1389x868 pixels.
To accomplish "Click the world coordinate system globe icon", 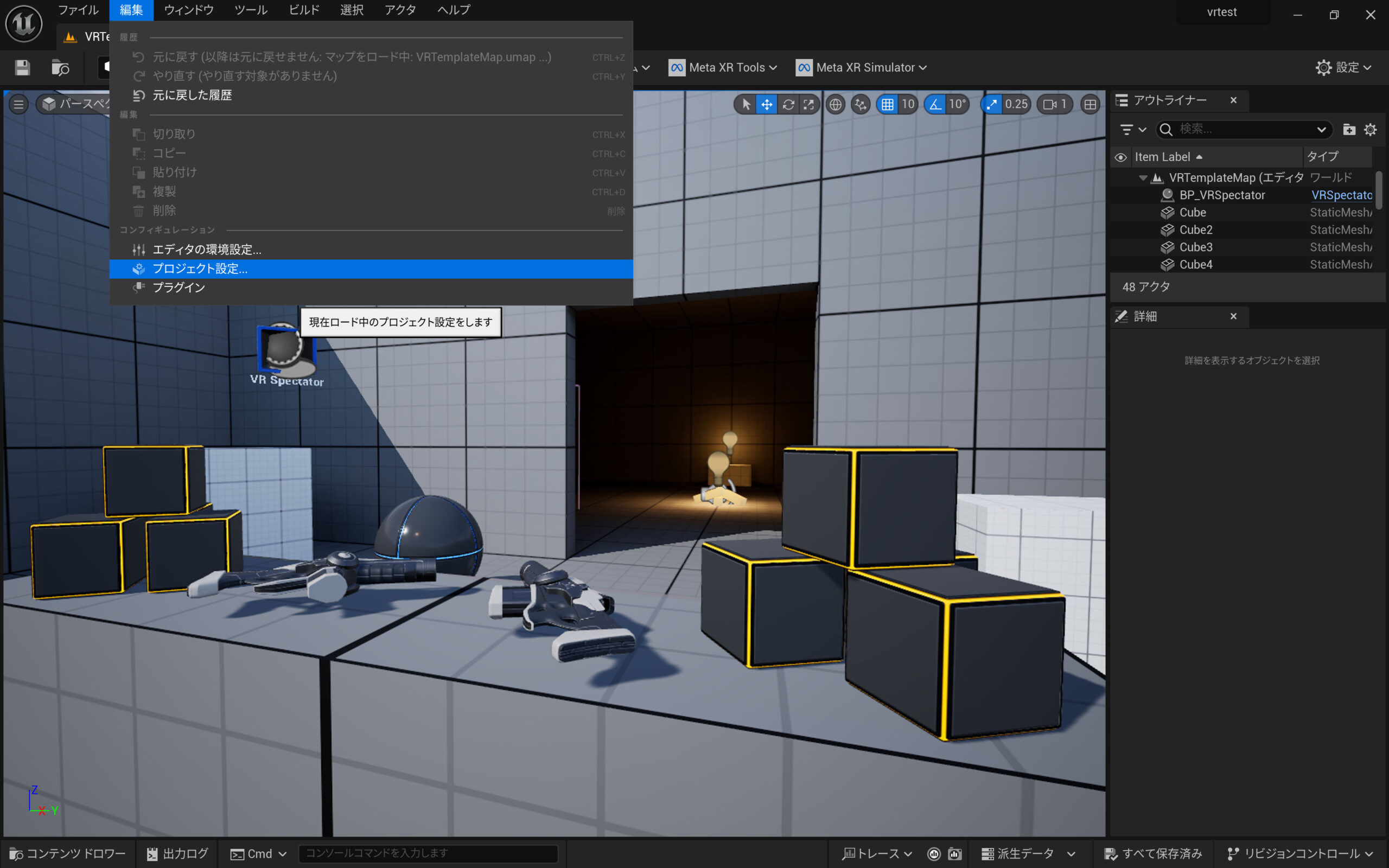I will point(835,105).
